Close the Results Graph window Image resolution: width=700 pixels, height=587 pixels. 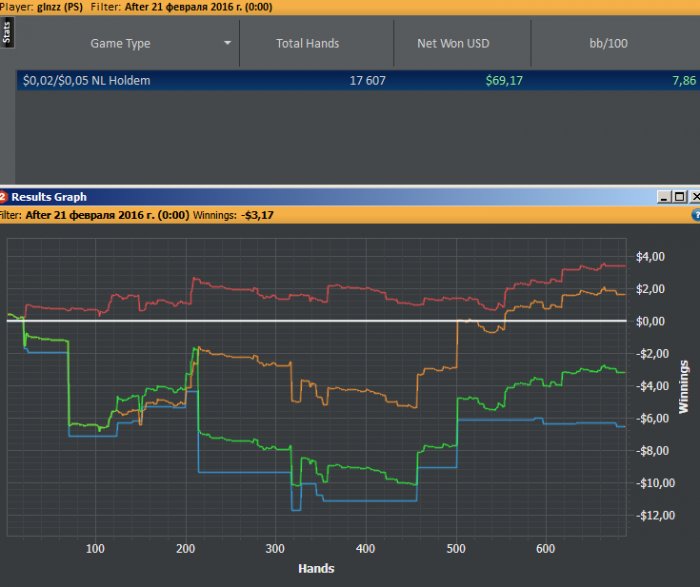click(694, 197)
